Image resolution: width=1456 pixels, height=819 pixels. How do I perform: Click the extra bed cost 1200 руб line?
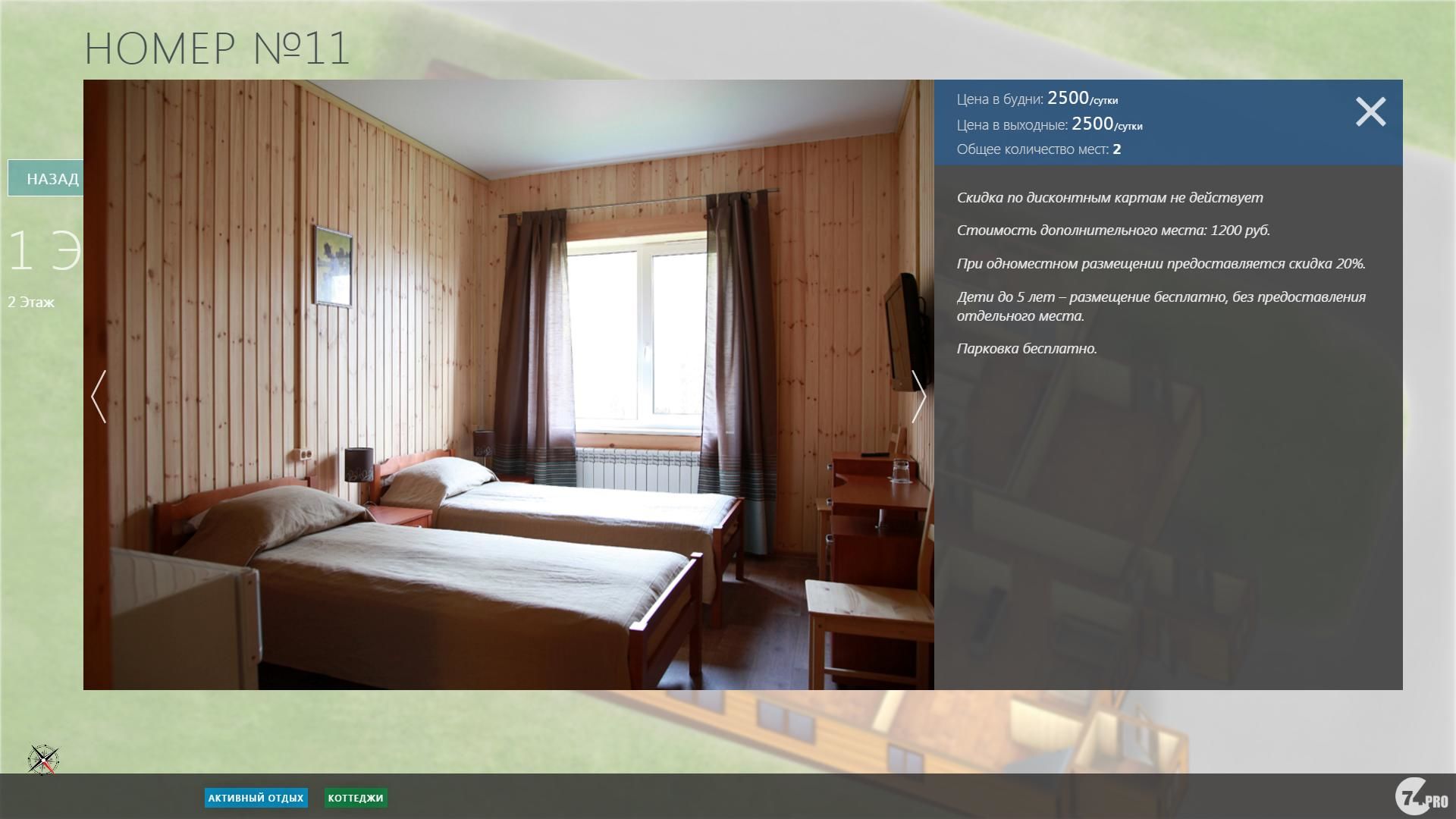(1112, 231)
